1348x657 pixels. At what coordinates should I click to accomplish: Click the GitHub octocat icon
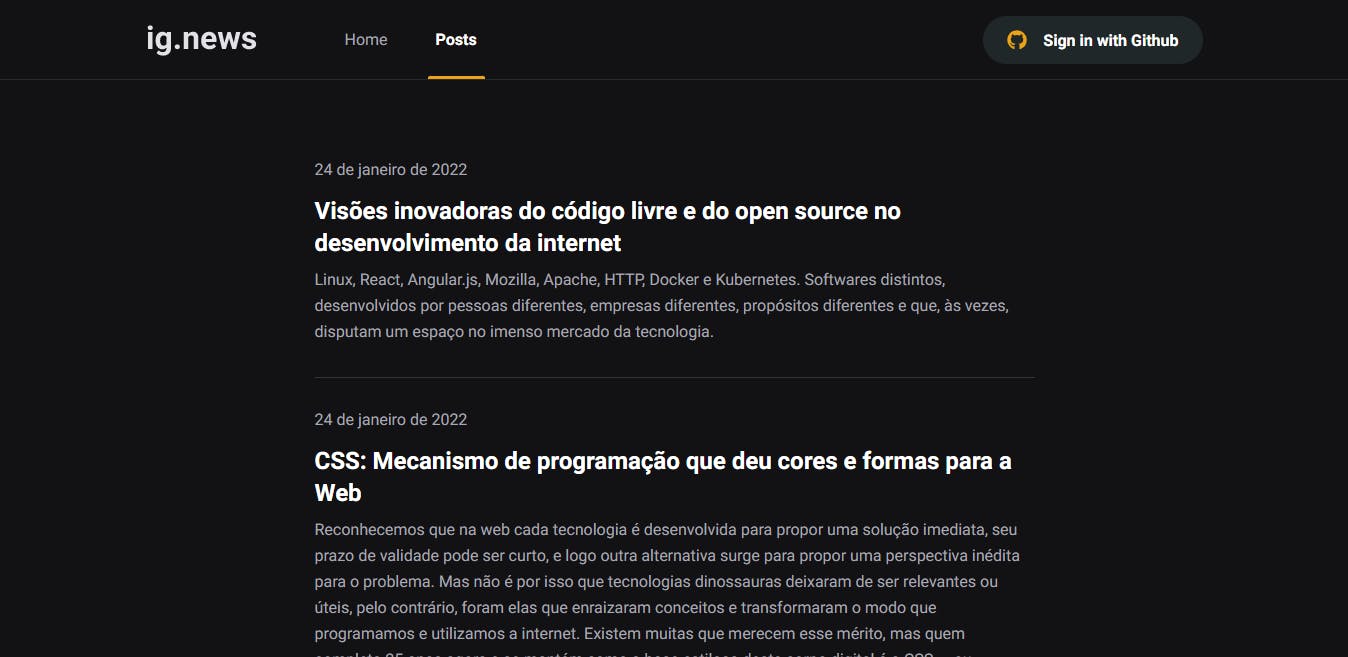tap(1017, 40)
